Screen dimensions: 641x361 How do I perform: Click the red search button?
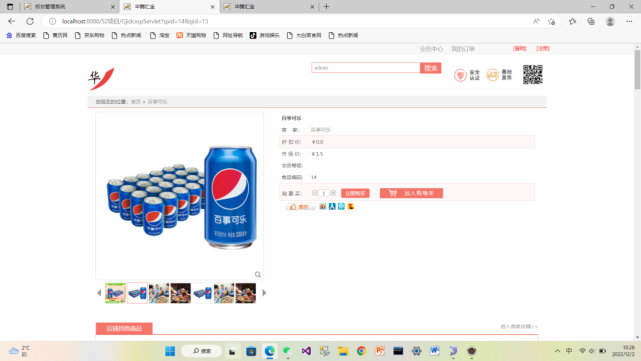point(430,68)
